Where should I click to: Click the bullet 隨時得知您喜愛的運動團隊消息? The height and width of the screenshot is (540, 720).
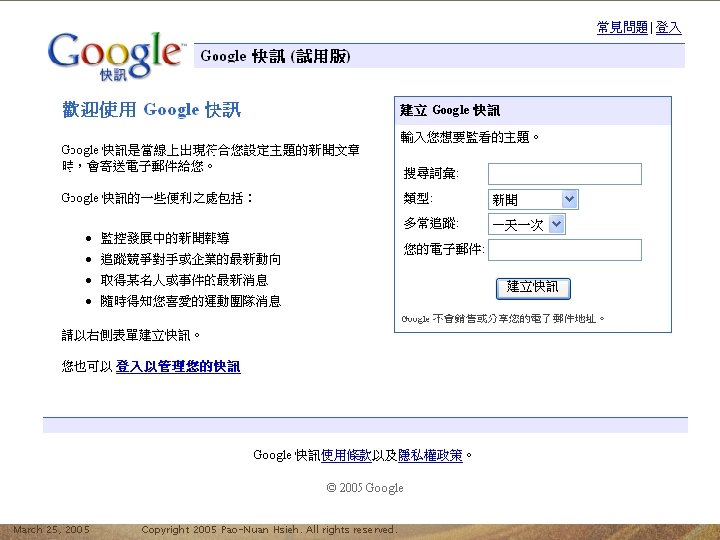click(x=191, y=301)
